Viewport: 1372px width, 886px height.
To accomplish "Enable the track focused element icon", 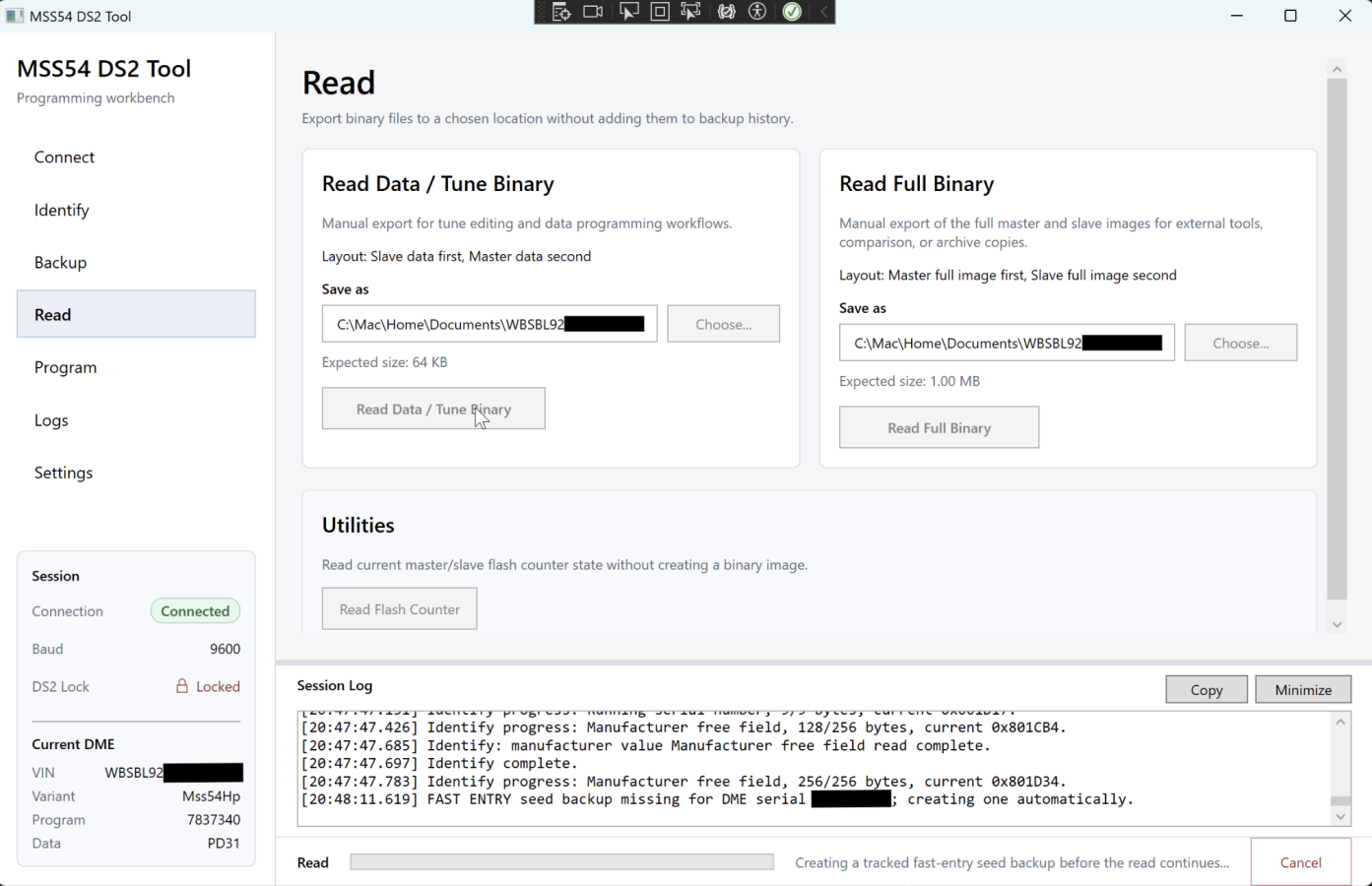I will click(691, 12).
